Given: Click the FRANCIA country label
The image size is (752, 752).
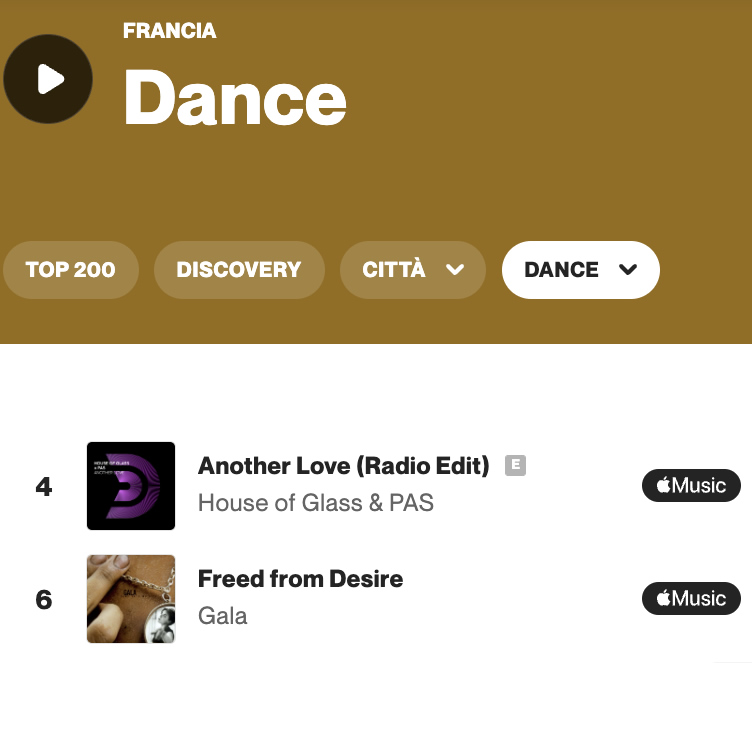Looking at the screenshot, I should [170, 31].
